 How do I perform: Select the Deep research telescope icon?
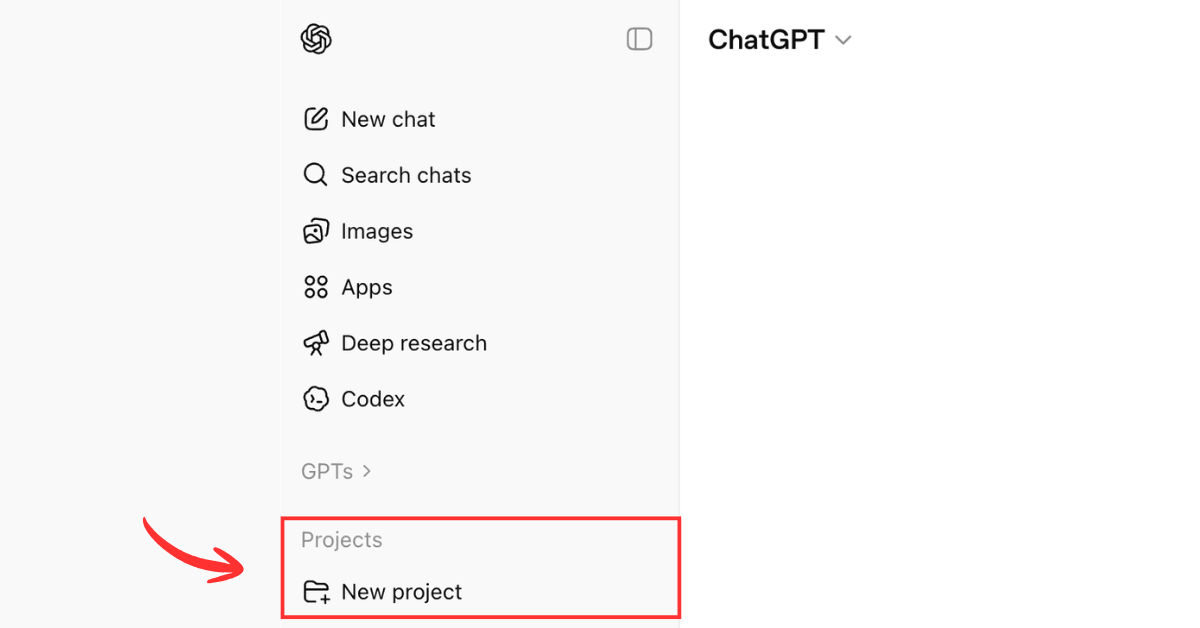click(315, 343)
